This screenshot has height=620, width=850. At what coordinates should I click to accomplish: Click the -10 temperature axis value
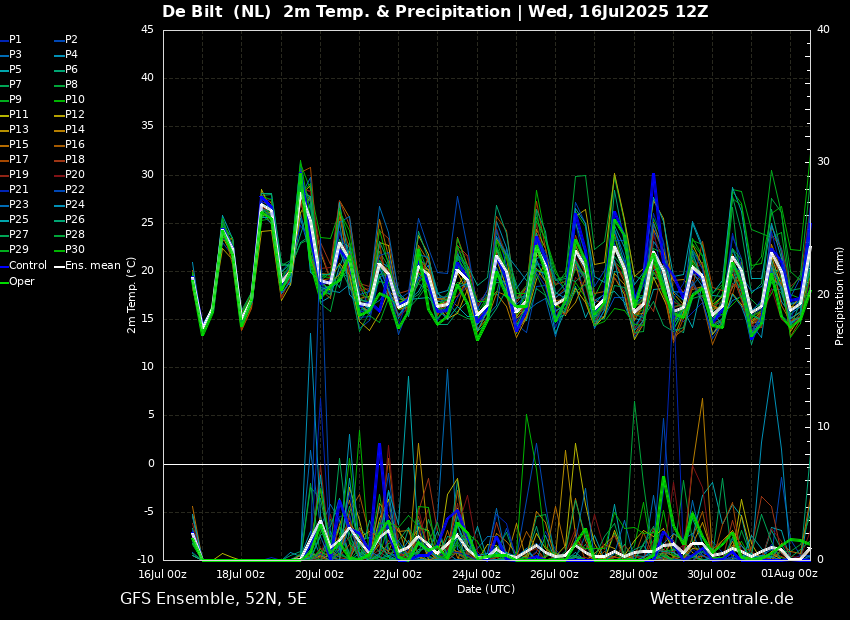[145, 559]
